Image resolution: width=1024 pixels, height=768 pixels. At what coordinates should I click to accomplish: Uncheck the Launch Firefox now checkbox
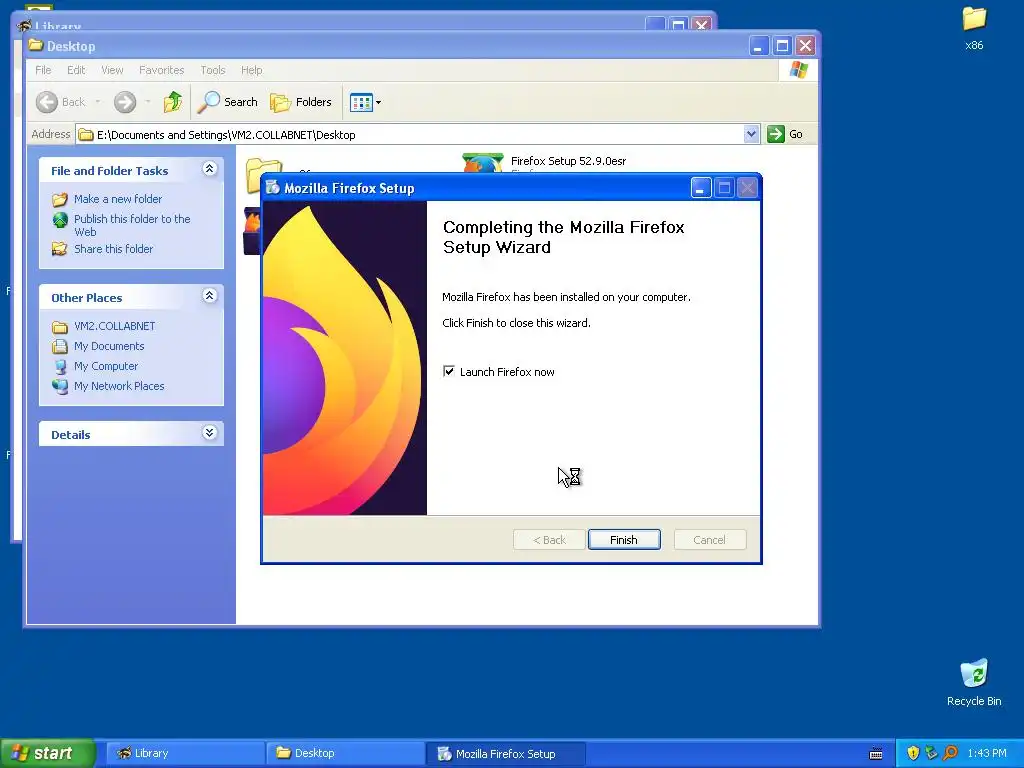pyautogui.click(x=449, y=371)
